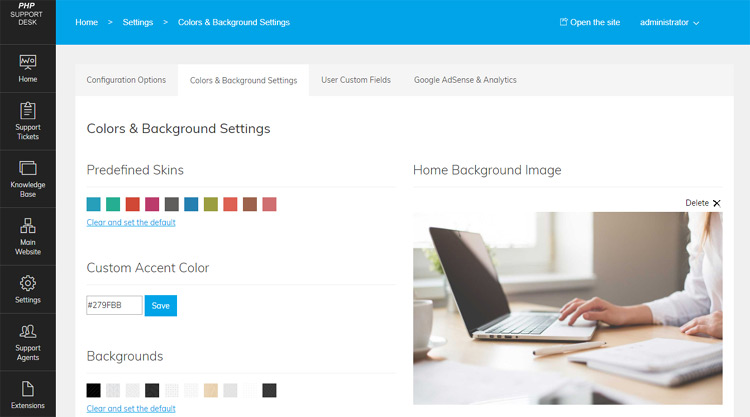Switch to Configuration Options tab
Image resolution: width=750 pixels, height=417 pixels.
(126, 80)
